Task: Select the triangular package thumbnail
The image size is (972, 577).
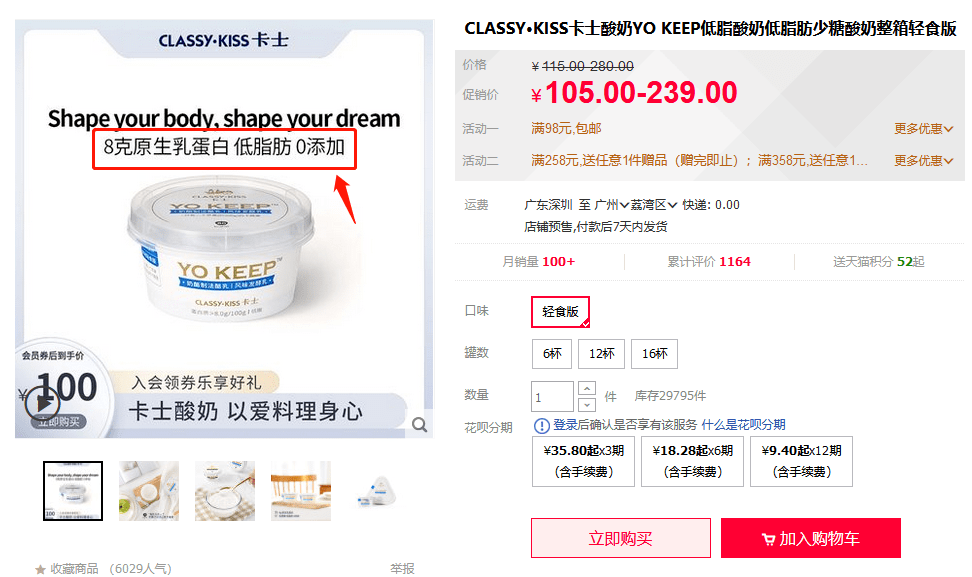Action: (377, 491)
